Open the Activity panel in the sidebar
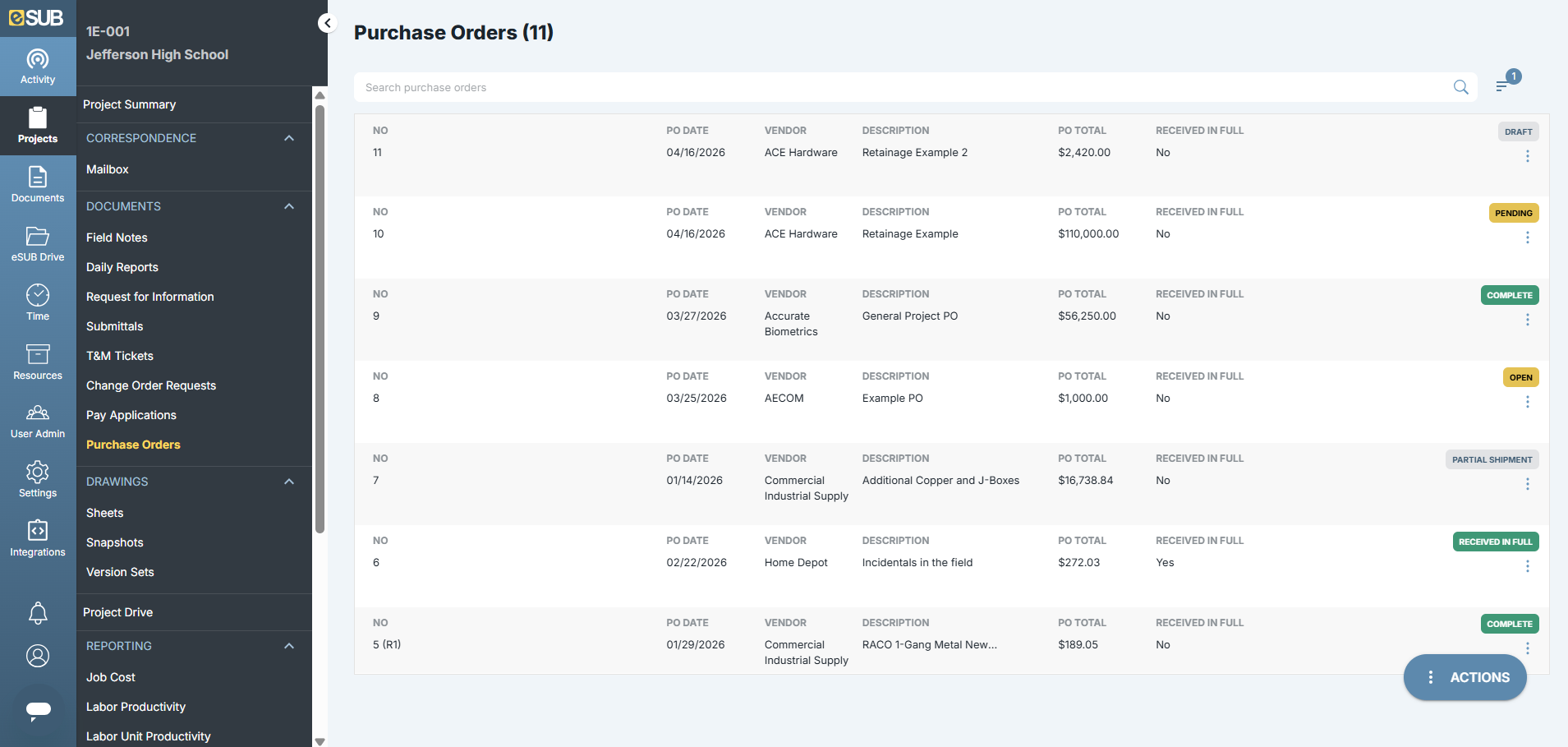 (38, 66)
